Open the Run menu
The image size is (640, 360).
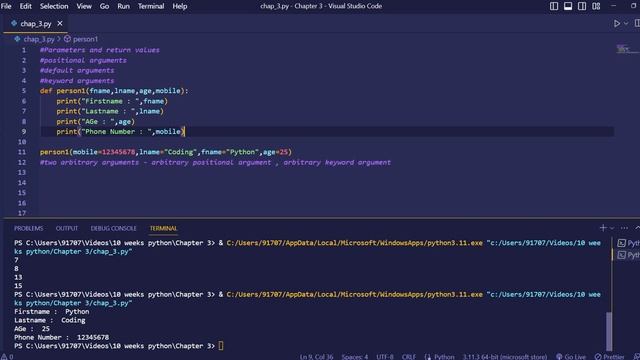pyautogui.click(x=123, y=6)
